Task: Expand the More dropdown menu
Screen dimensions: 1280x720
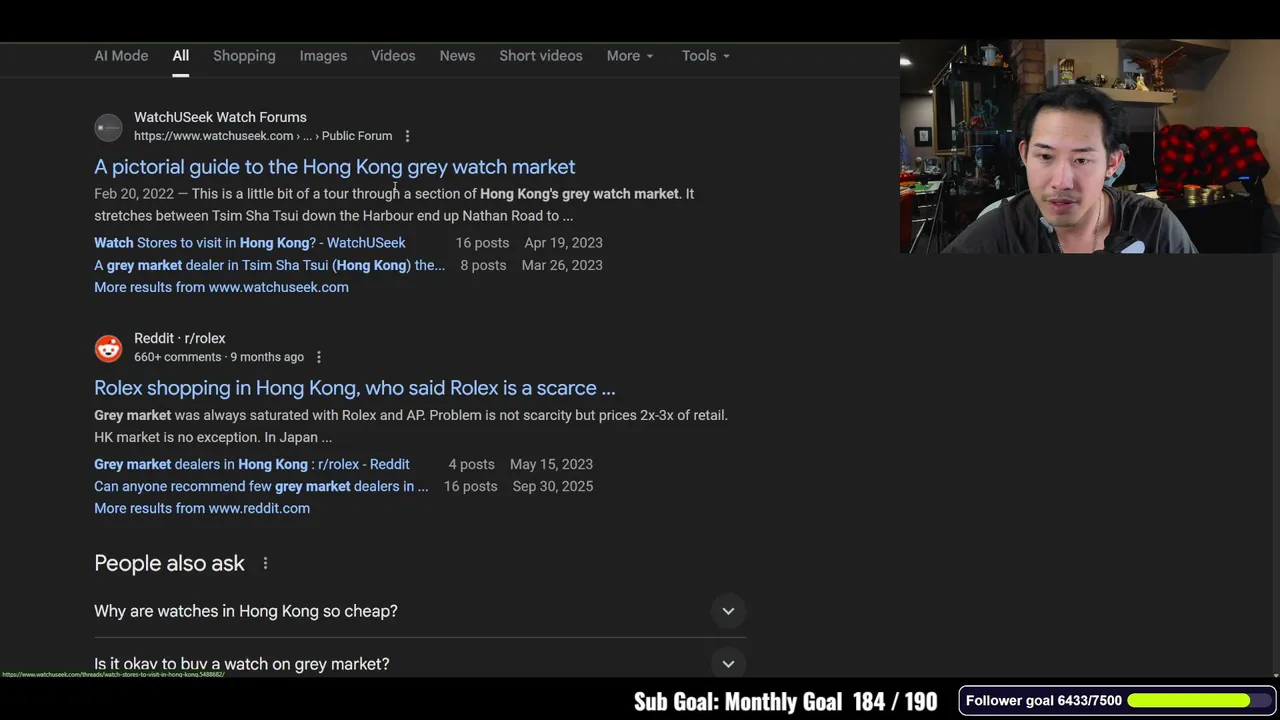Action: pos(630,56)
